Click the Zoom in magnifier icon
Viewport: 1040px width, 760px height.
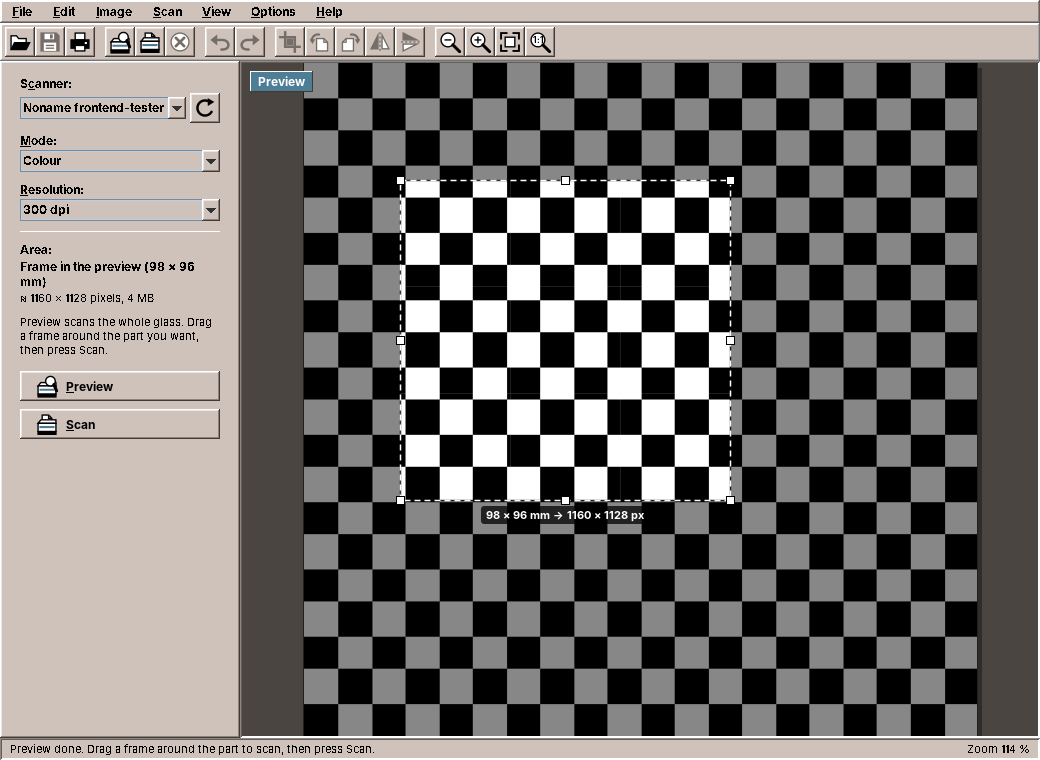pyautogui.click(x=480, y=42)
